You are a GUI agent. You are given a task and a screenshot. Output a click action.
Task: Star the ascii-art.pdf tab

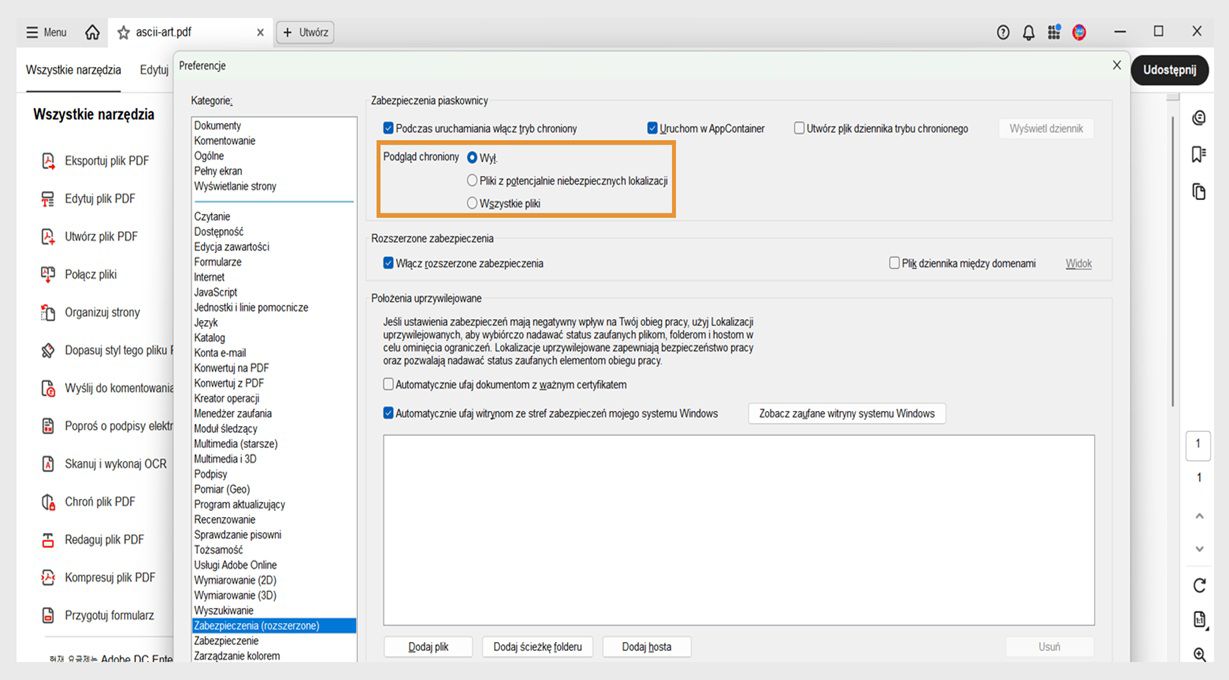[124, 32]
